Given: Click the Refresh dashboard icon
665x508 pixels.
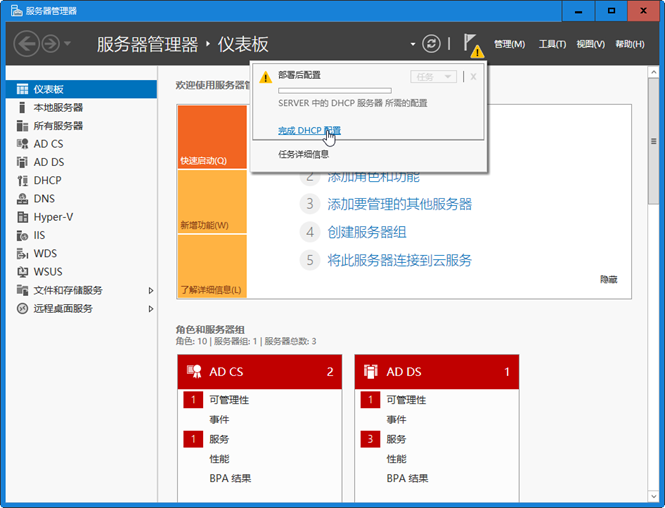Looking at the screenshot, I should click(431, 43).
